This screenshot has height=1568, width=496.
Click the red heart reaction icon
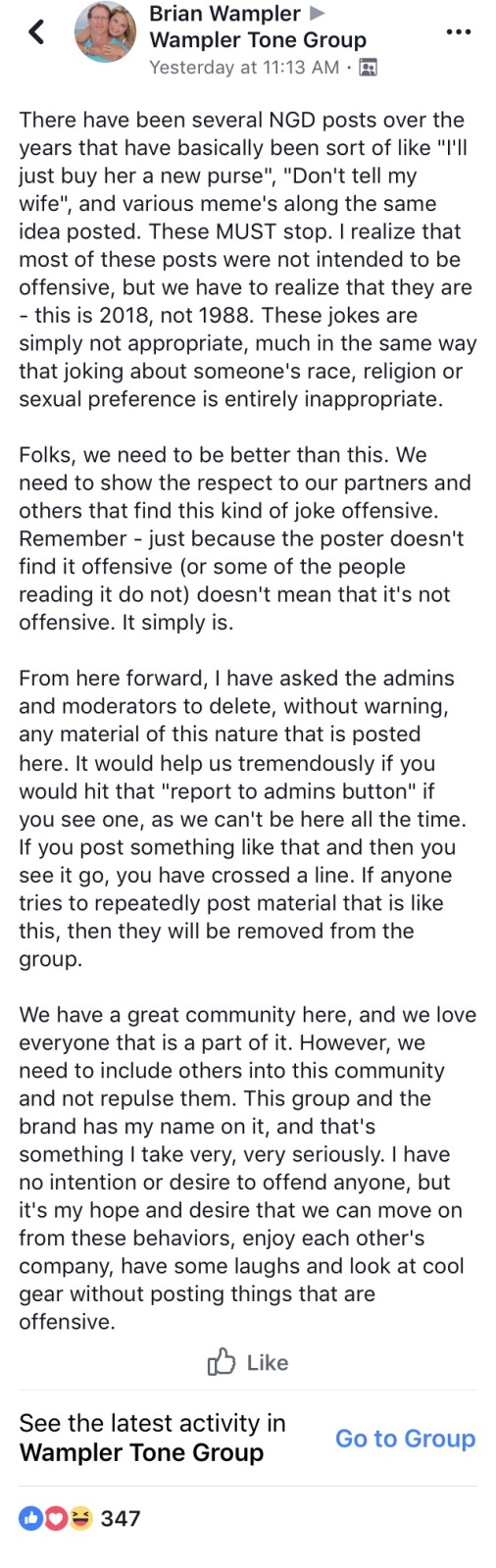tap(56, 1518)
